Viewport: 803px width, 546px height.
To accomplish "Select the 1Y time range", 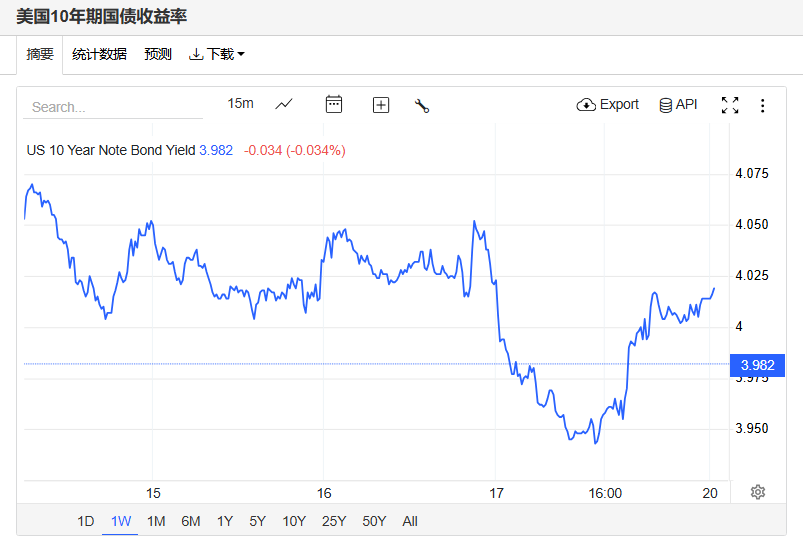I will (225, 521).
